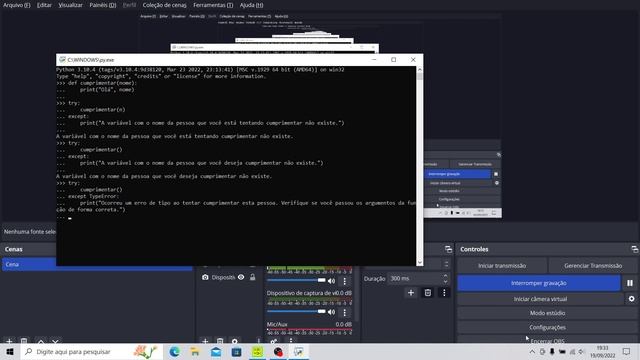Click Windows taskbar search box
This screenshot has height=360, width=640.
(91, 351)
